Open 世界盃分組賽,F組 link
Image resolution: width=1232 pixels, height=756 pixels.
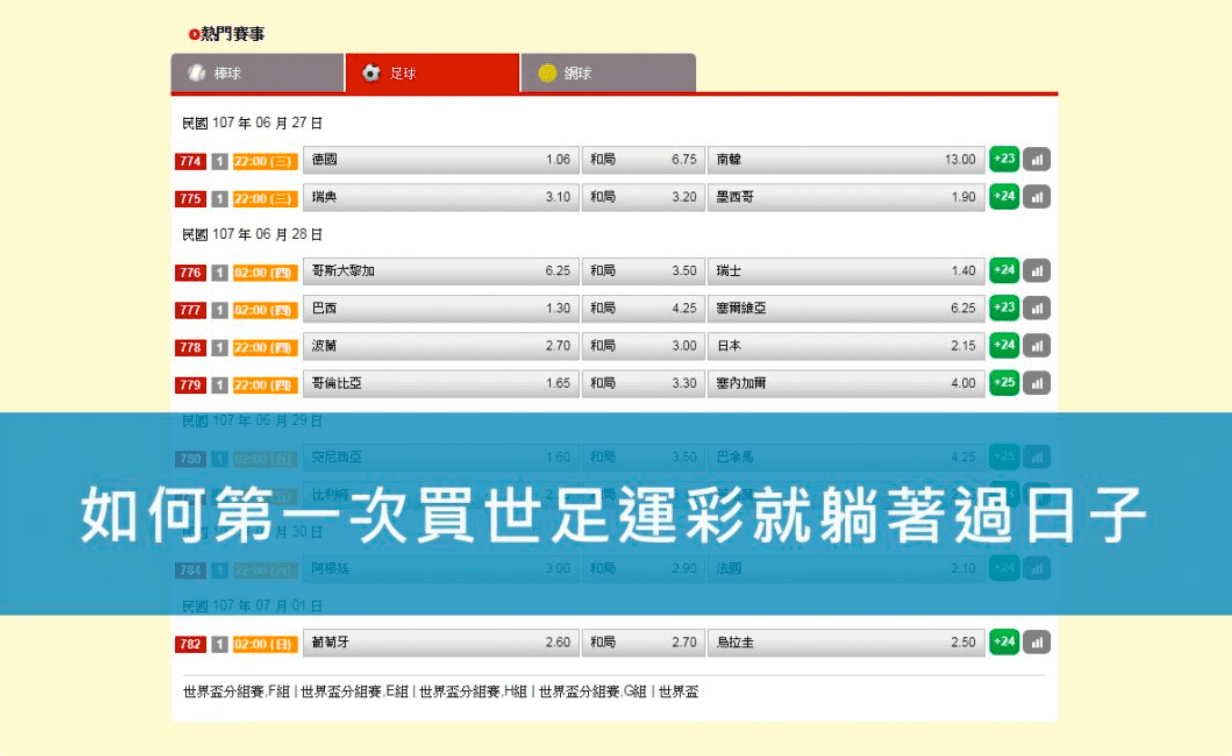tap(236, 692)
